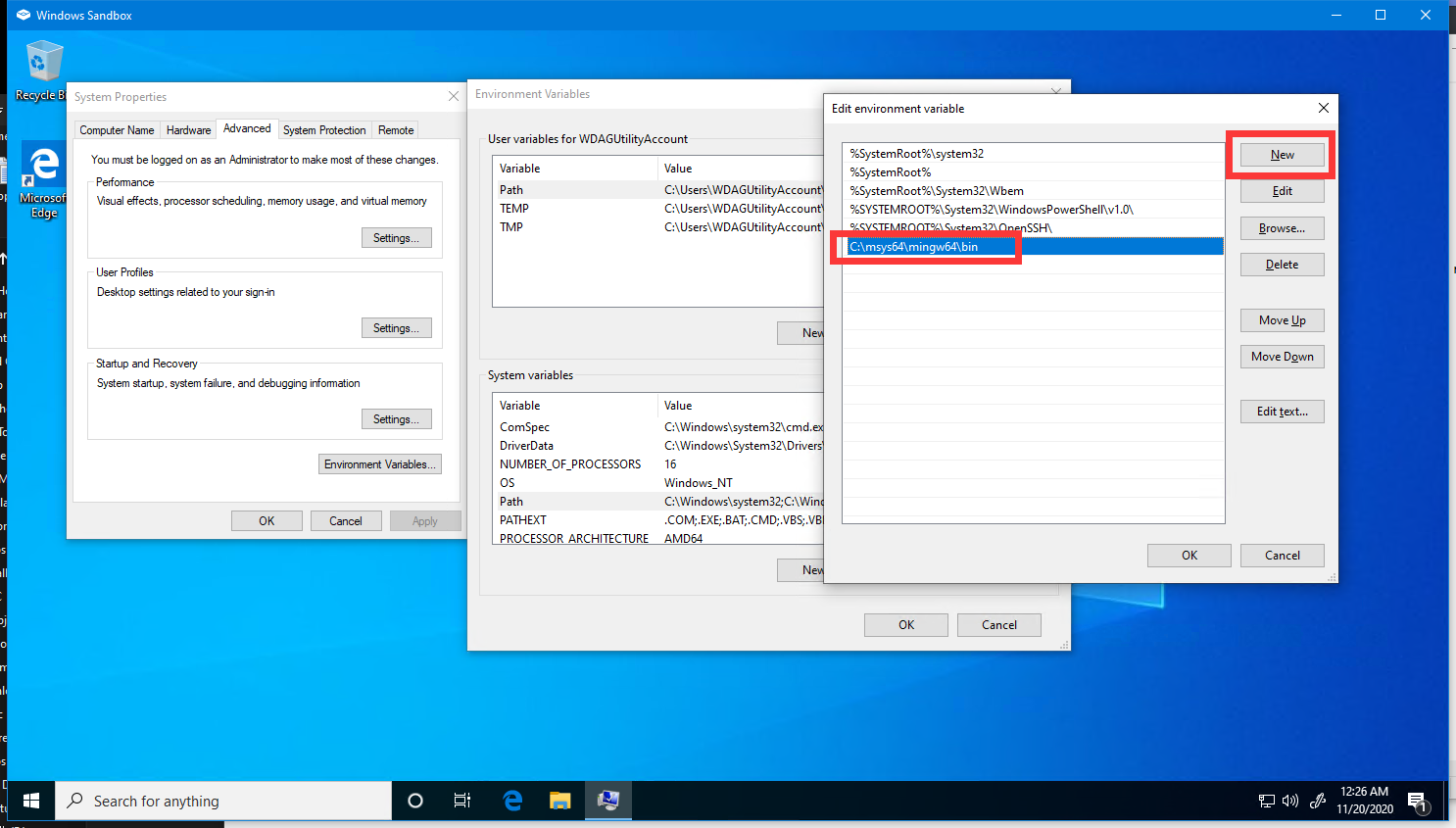Viewport: 1456px width, 828px height.
Task: Click Value column header in system variables
Action: 742,406
